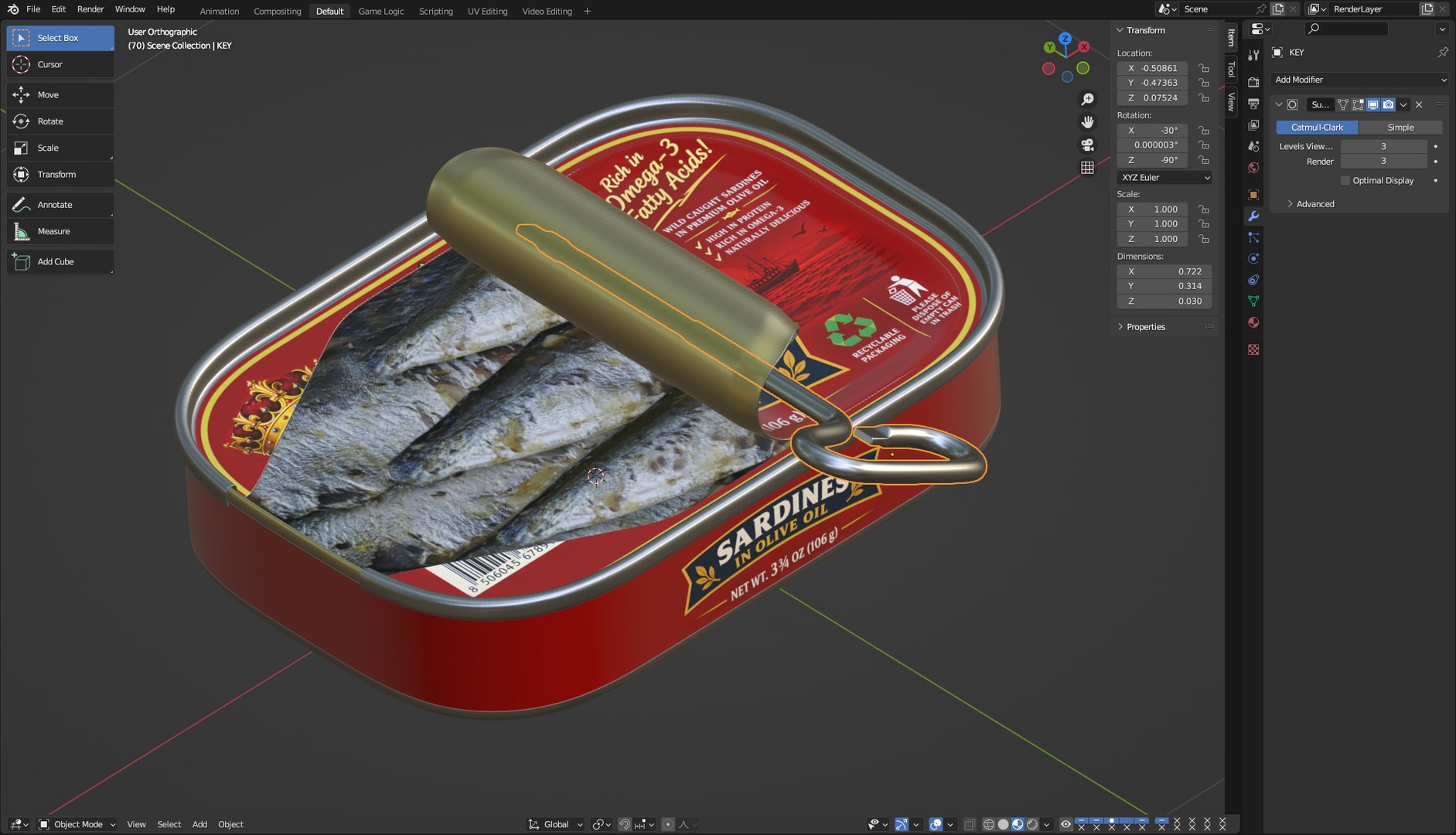Open the World properties tab
This screenshot has width=1456, height=835.
[x=1253, y=168]
